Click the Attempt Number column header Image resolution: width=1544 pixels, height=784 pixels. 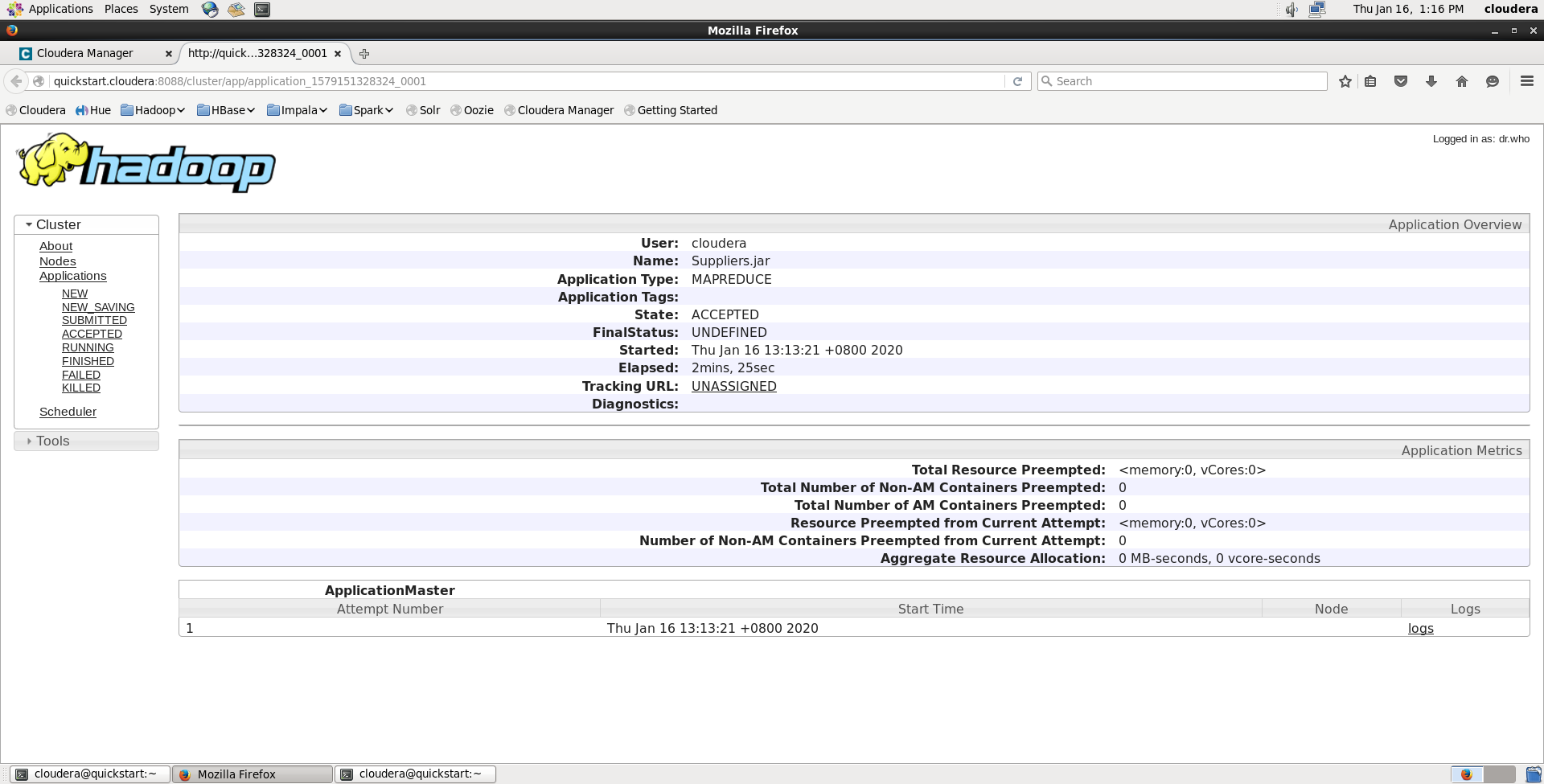pos(390,610)
